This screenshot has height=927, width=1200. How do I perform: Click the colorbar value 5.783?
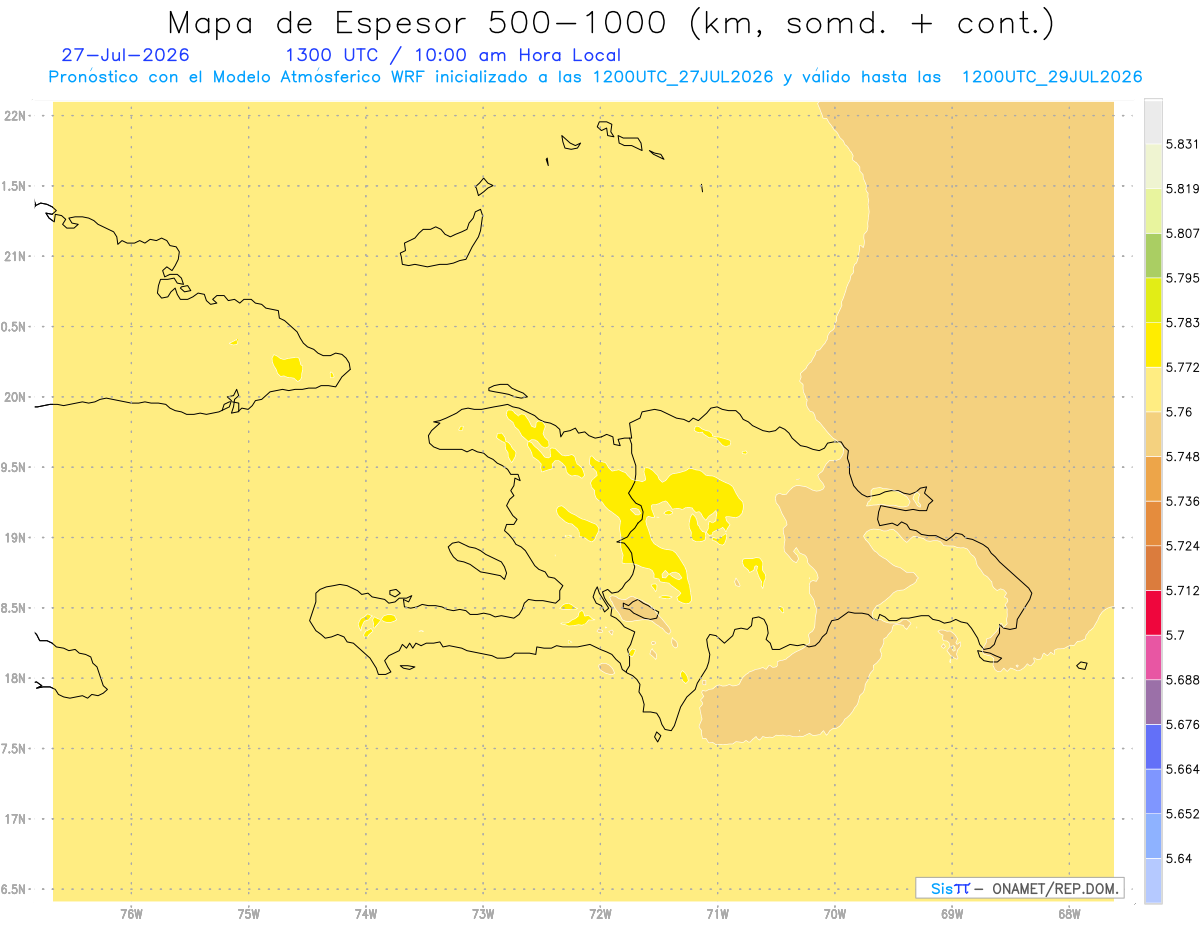pyautogui.click(x=1182, y=323)
